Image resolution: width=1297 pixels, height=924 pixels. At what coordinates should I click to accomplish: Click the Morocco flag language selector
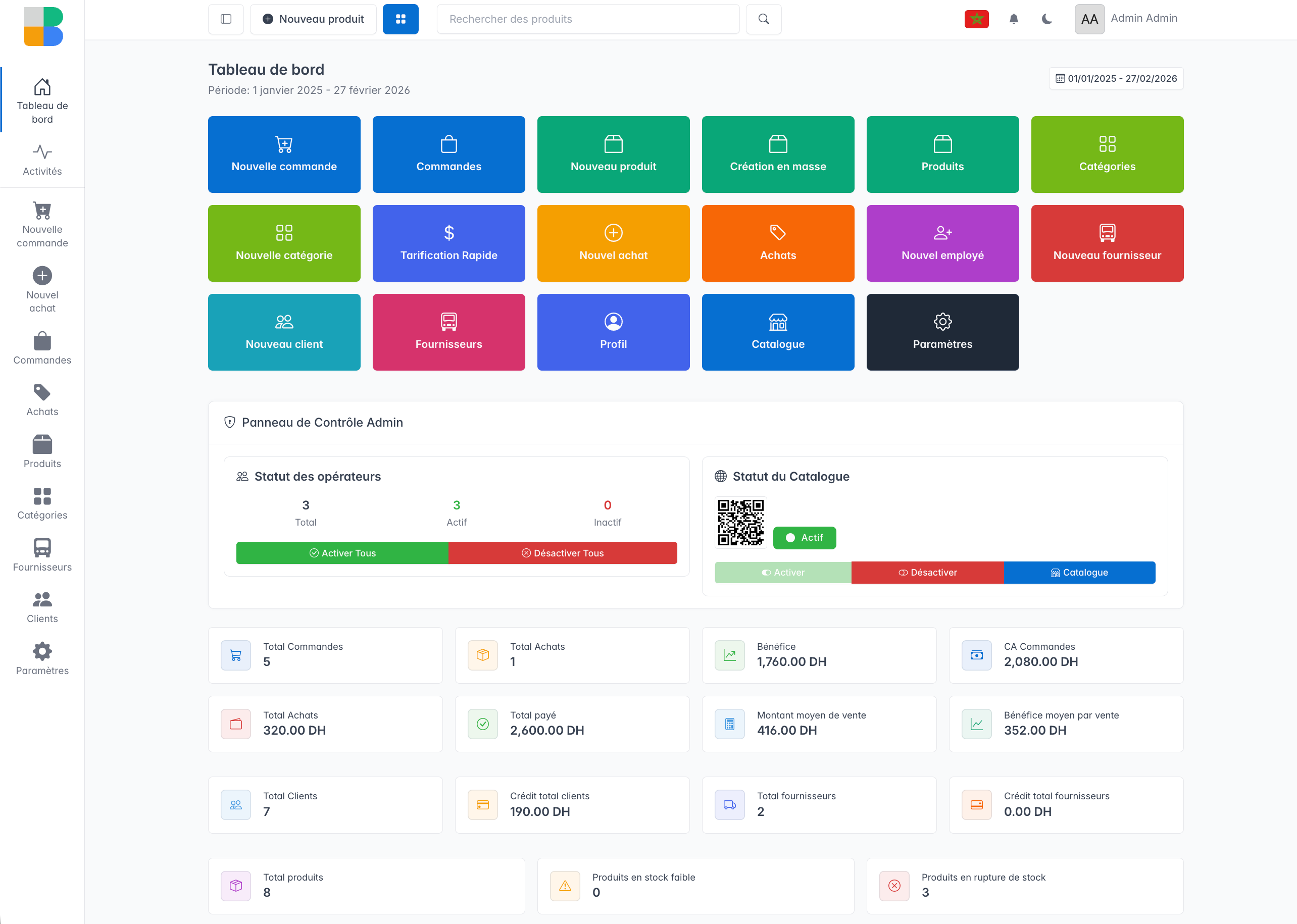[976, 19]
